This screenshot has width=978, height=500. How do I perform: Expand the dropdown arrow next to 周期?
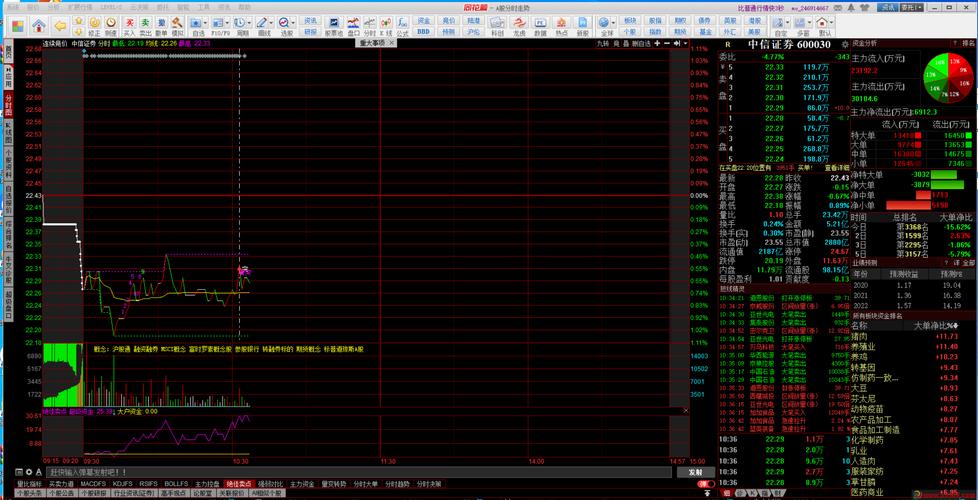coord(249,22)
